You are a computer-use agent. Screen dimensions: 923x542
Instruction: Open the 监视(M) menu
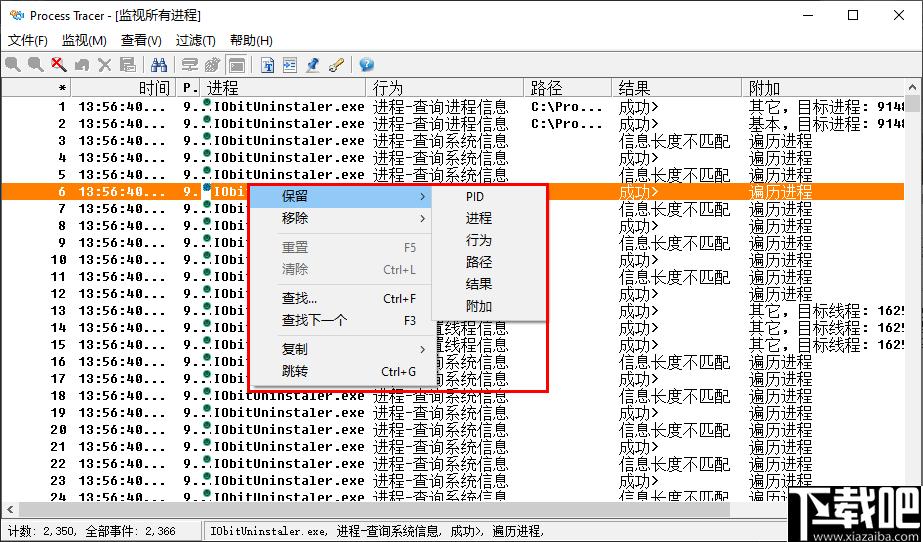coord(84,41)
